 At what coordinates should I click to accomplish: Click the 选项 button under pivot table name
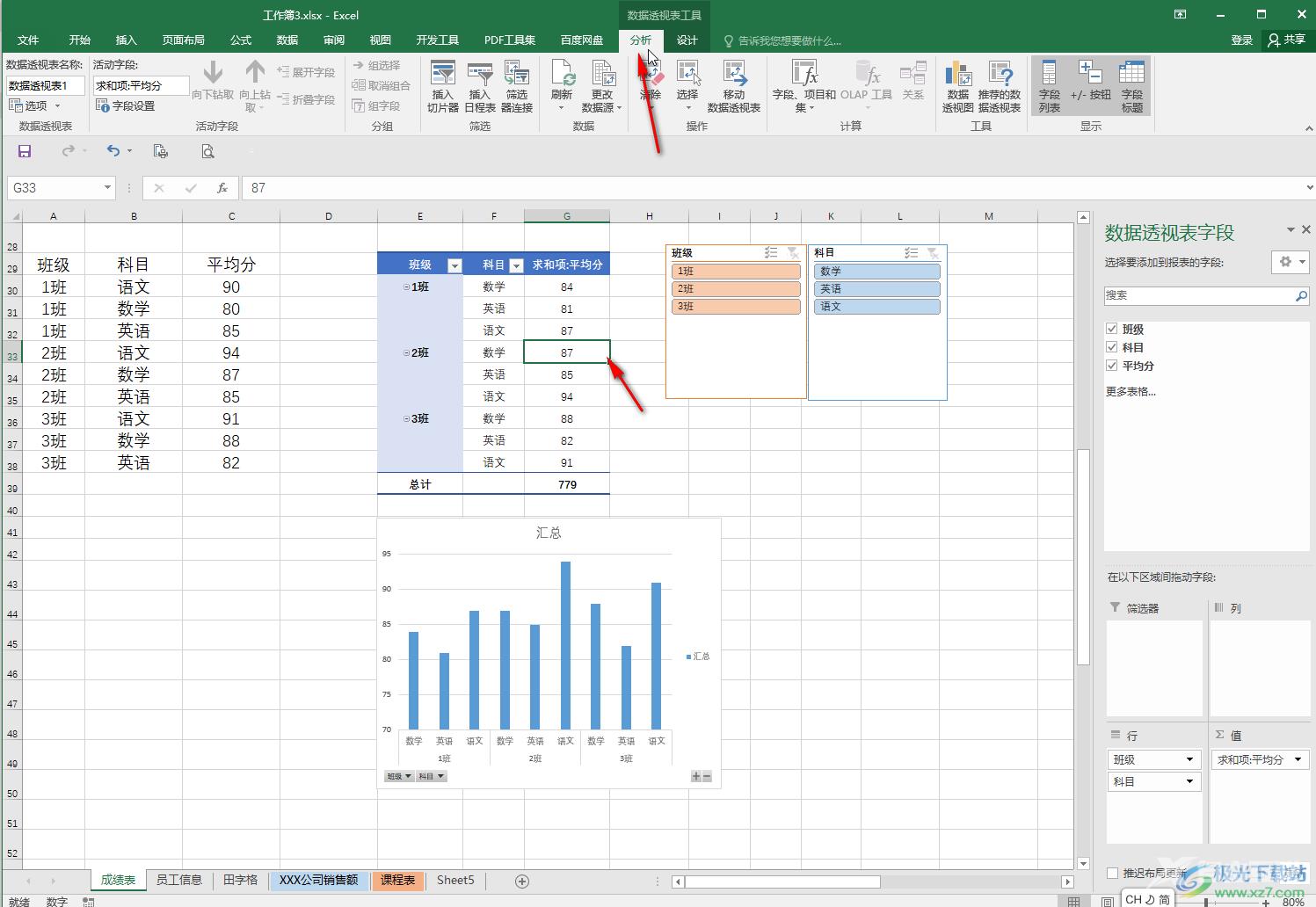tap(33, 105)
